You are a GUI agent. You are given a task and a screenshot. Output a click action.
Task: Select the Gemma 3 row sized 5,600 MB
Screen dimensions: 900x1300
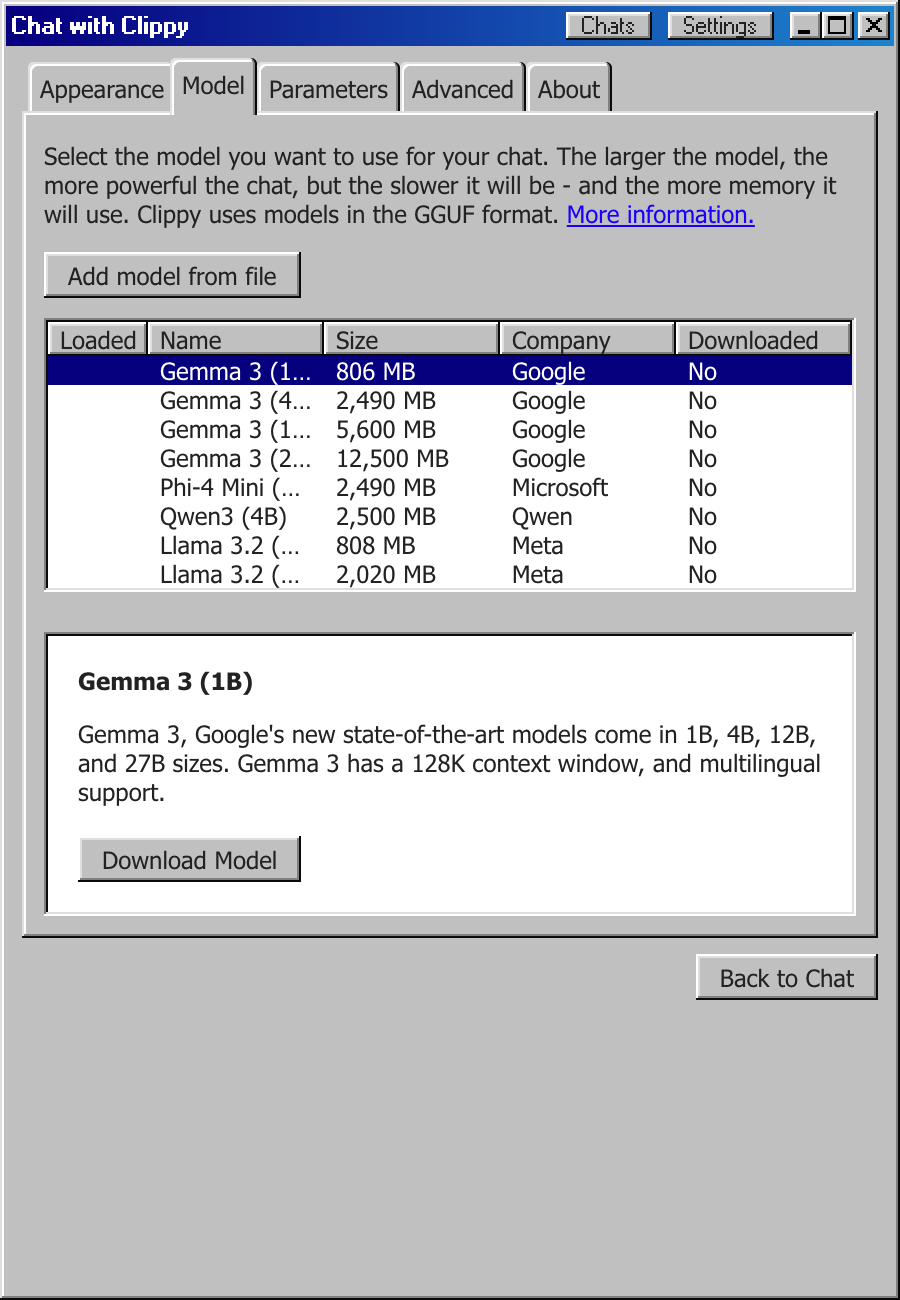[x=450, y=430]
